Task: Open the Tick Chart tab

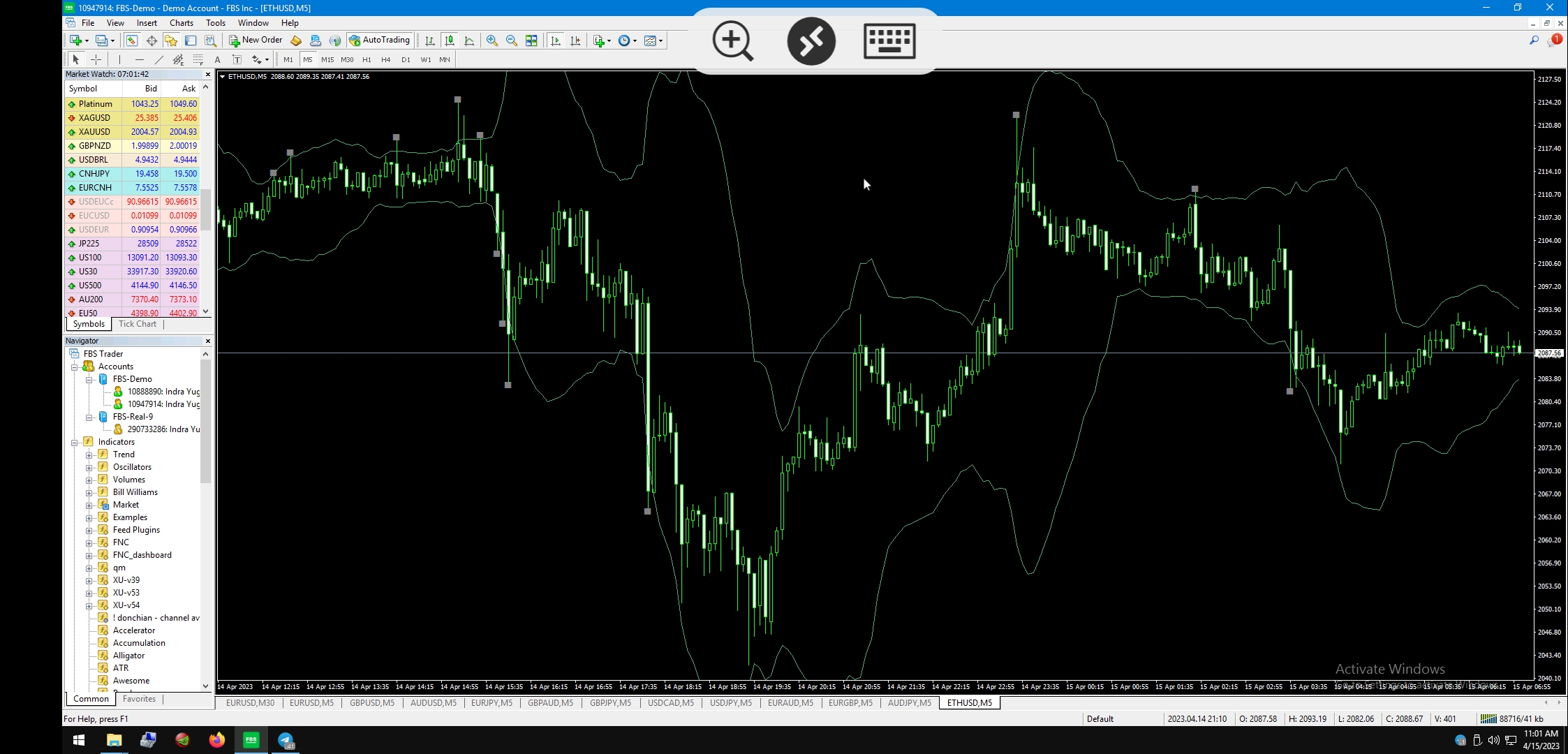Action: (x=137, y=324)
